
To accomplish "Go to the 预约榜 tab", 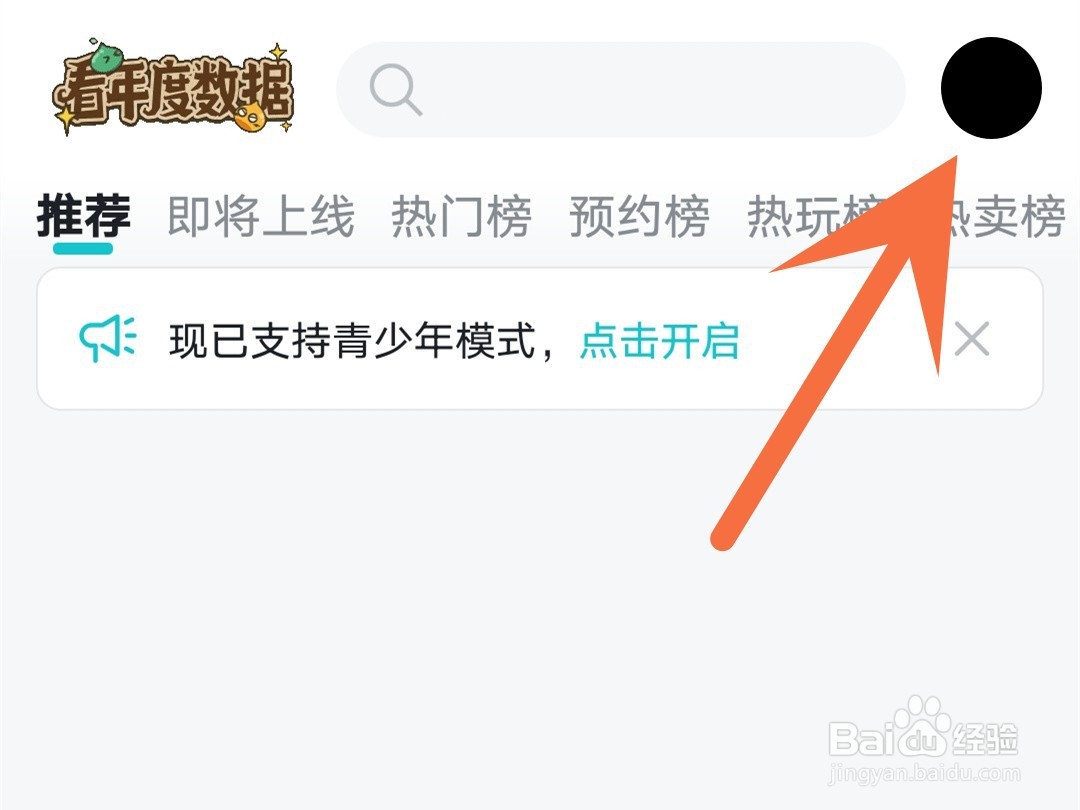I will click(639, 216).
